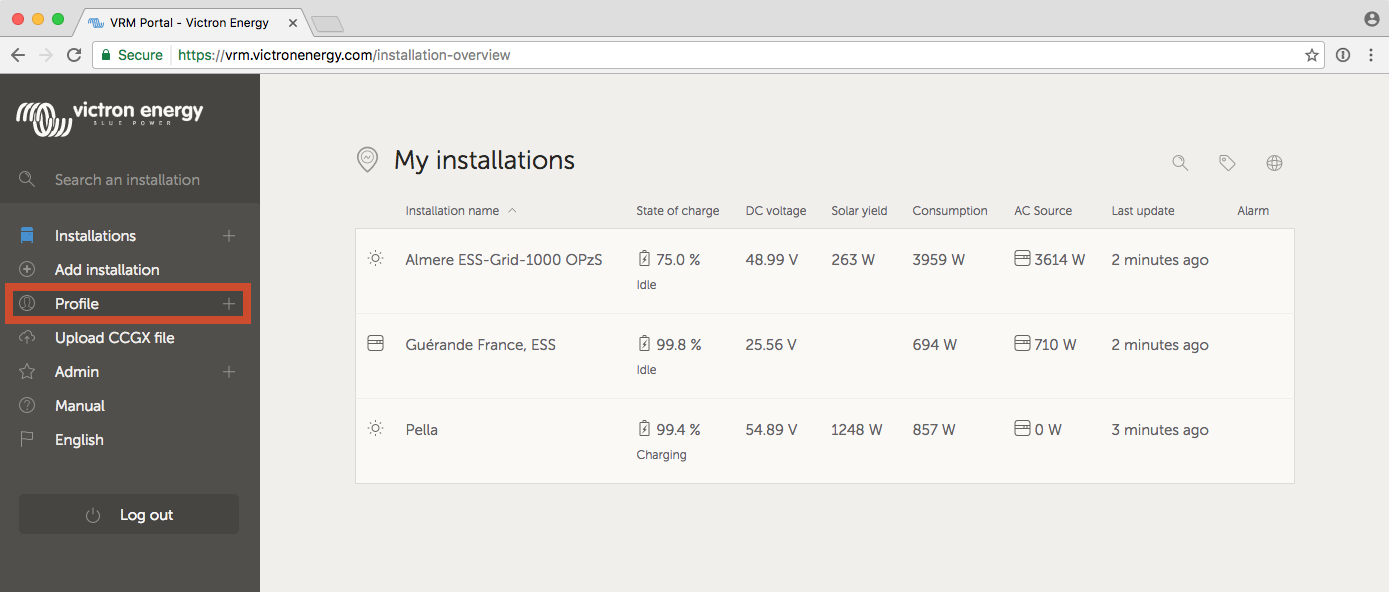The width and height of the screenshot is (1389, 592).
Task: Click the Chrome user profile icon
Action: [x=1371, y=19]
